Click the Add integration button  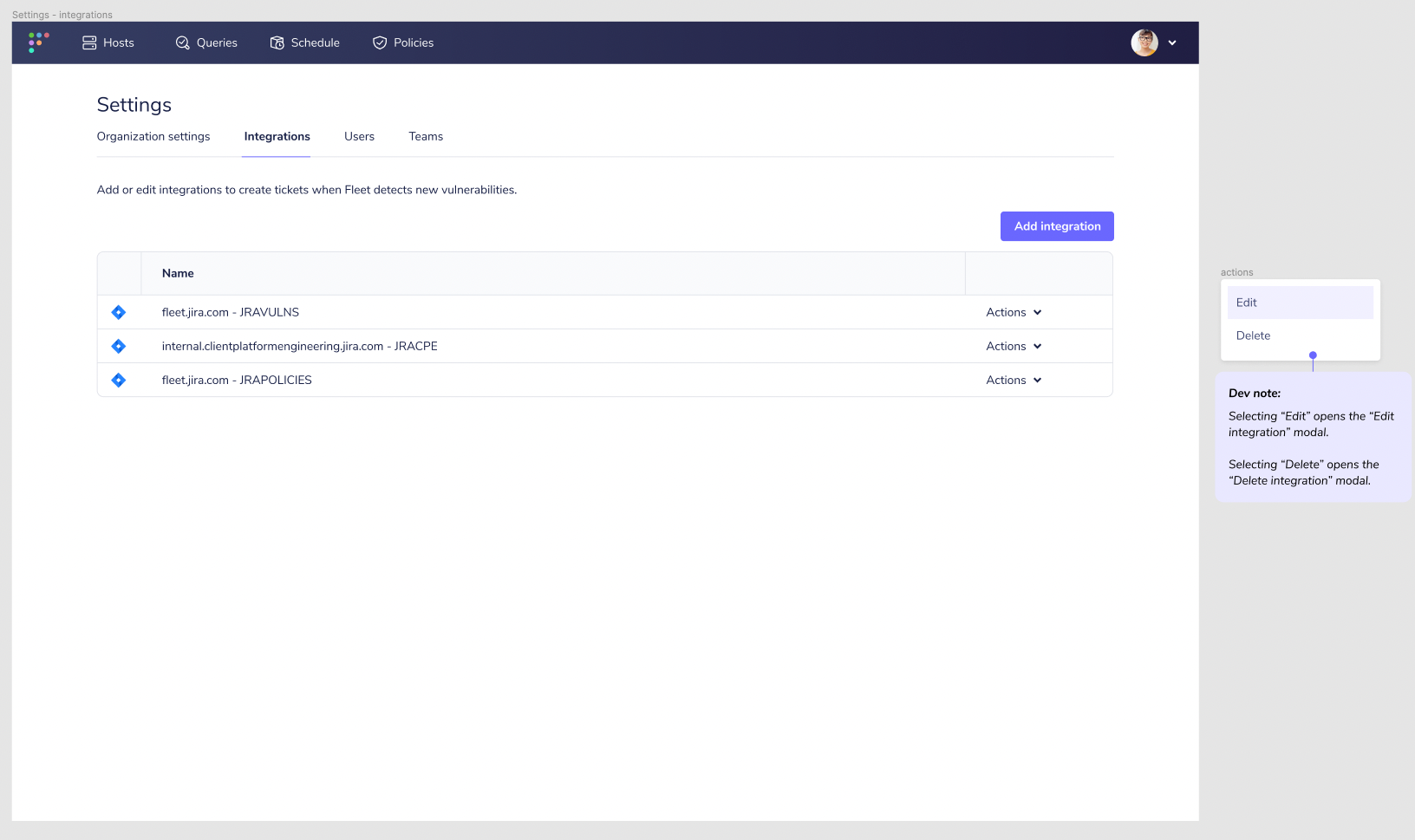tap(1056, 226)
